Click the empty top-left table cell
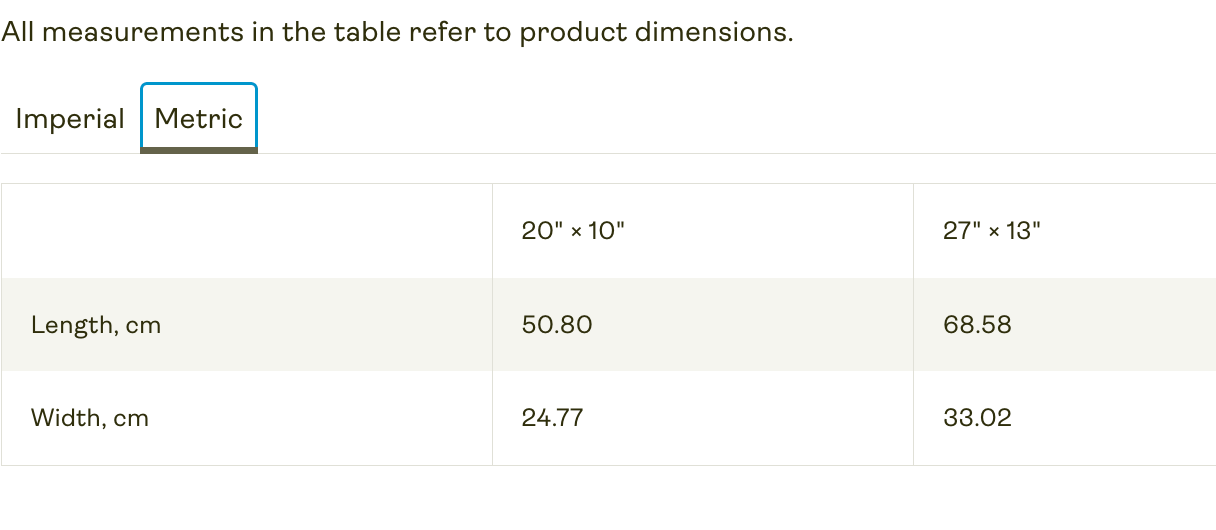The image size is (1216, 530). click(247, 231)
